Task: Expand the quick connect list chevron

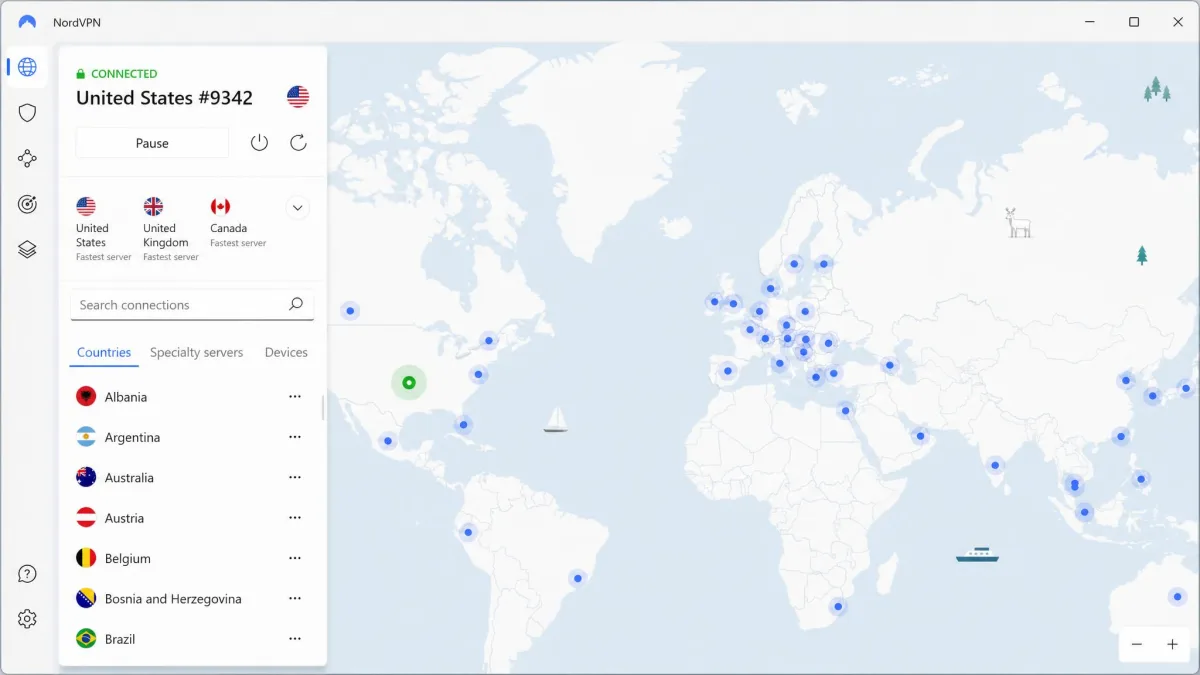Action: click(297, 208)
